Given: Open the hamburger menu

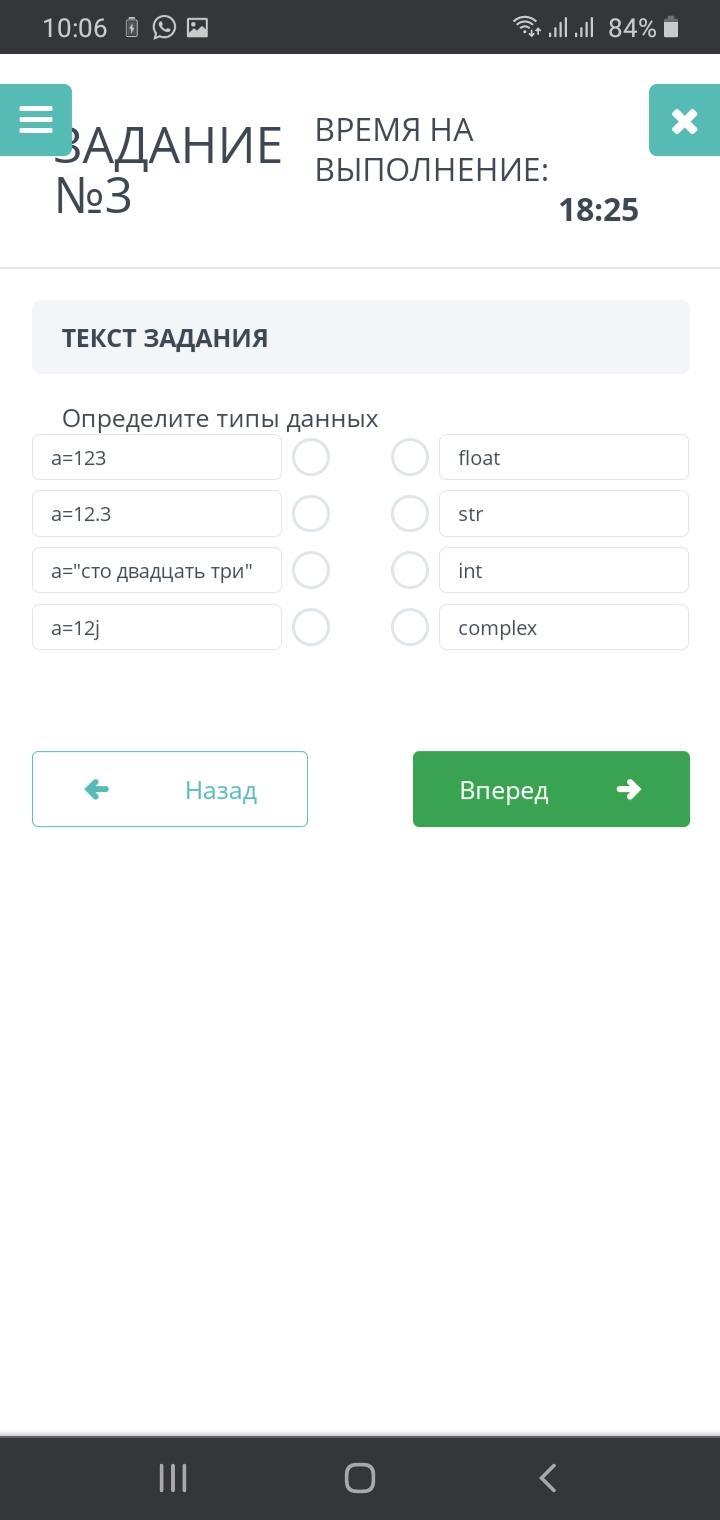Looking at the screenshot, I should [36, 120].
